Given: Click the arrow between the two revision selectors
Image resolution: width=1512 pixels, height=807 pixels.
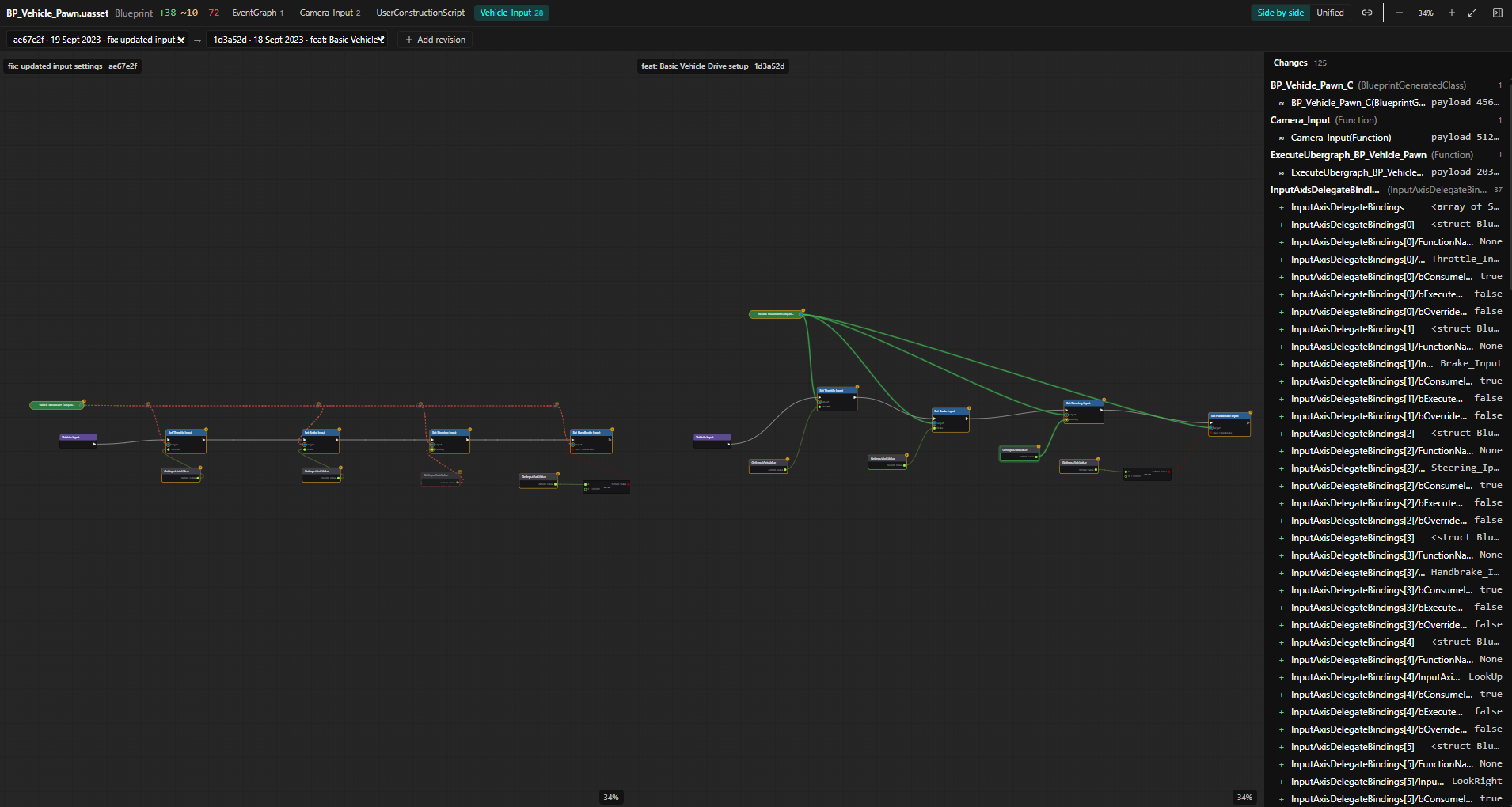Looking at the screenshot, I should 197,40.
